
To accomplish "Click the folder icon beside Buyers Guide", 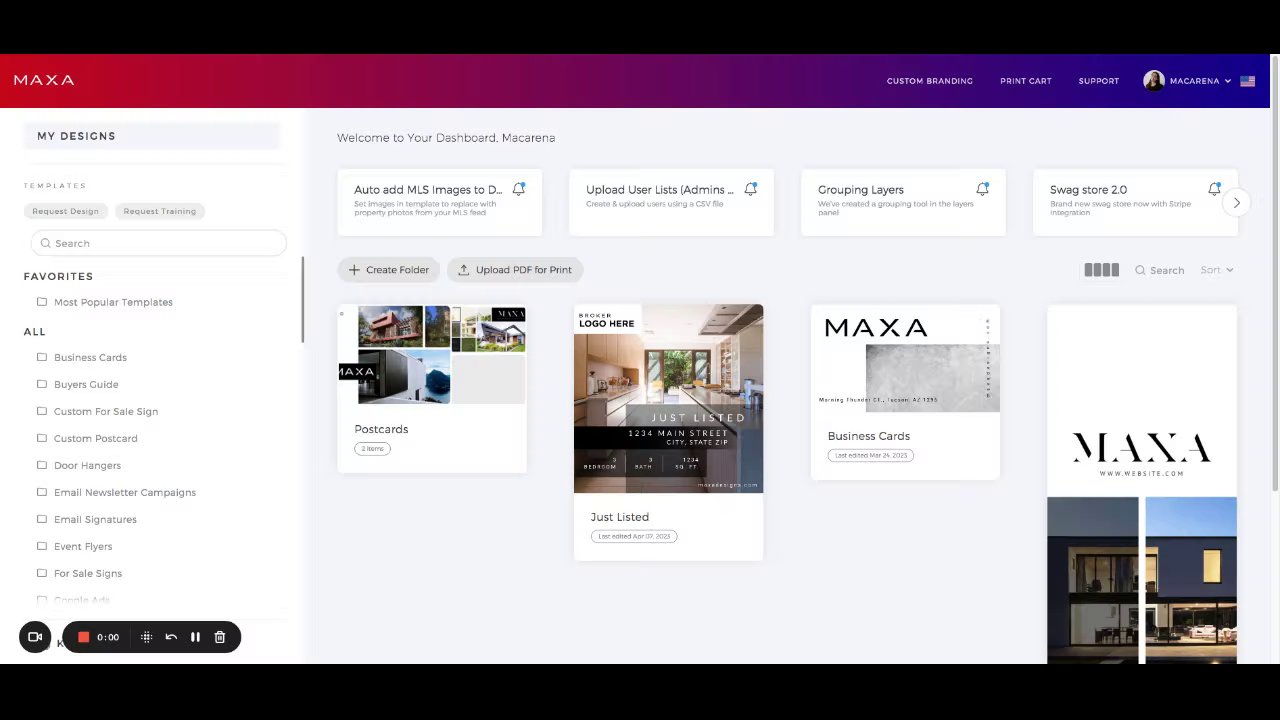I will tap(42, 384).
